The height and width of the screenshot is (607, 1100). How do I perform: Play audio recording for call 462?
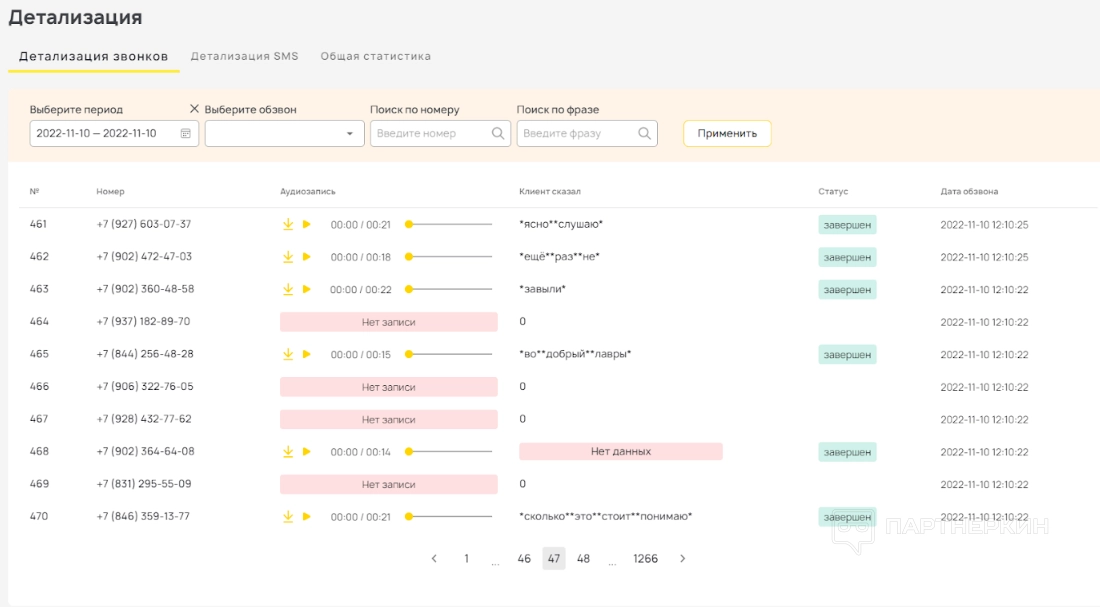click(x=307, y=257)
